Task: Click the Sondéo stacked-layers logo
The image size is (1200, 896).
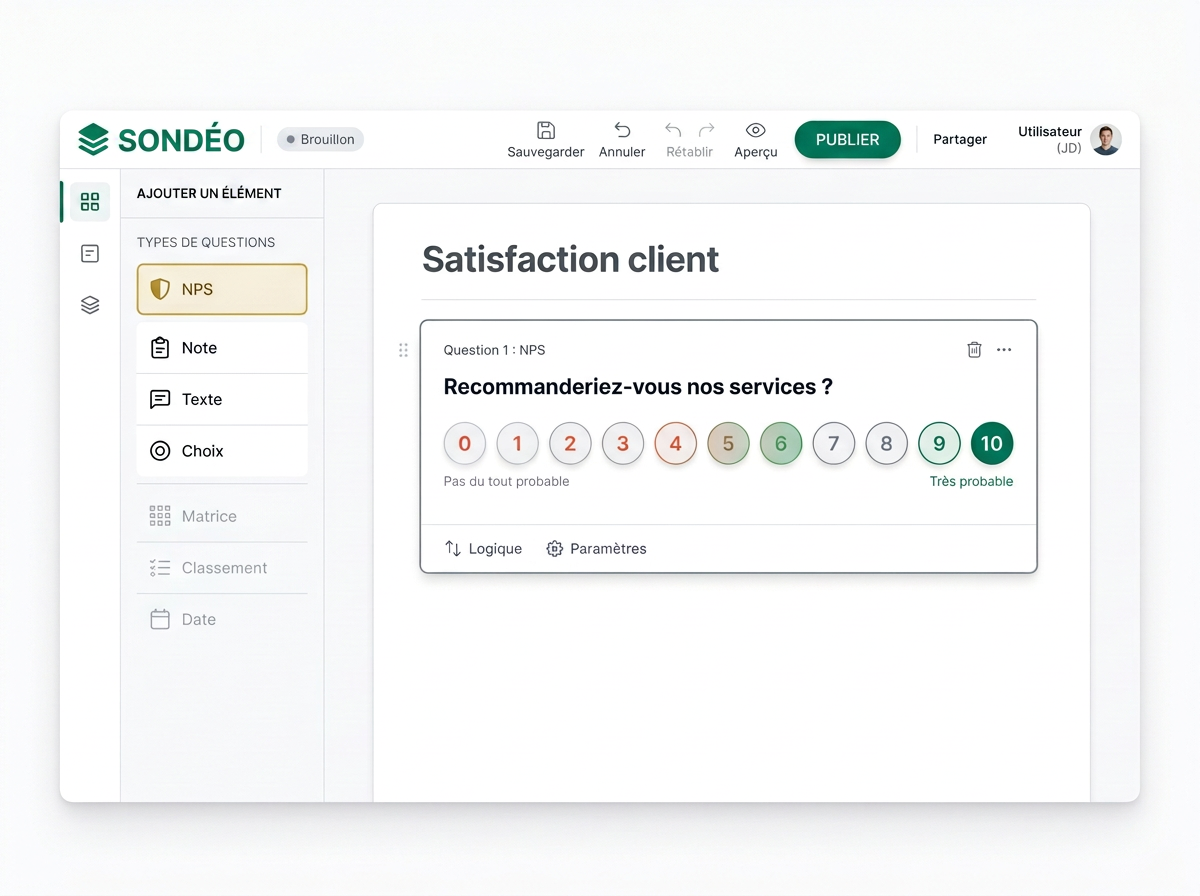Action: pos(93,139)
